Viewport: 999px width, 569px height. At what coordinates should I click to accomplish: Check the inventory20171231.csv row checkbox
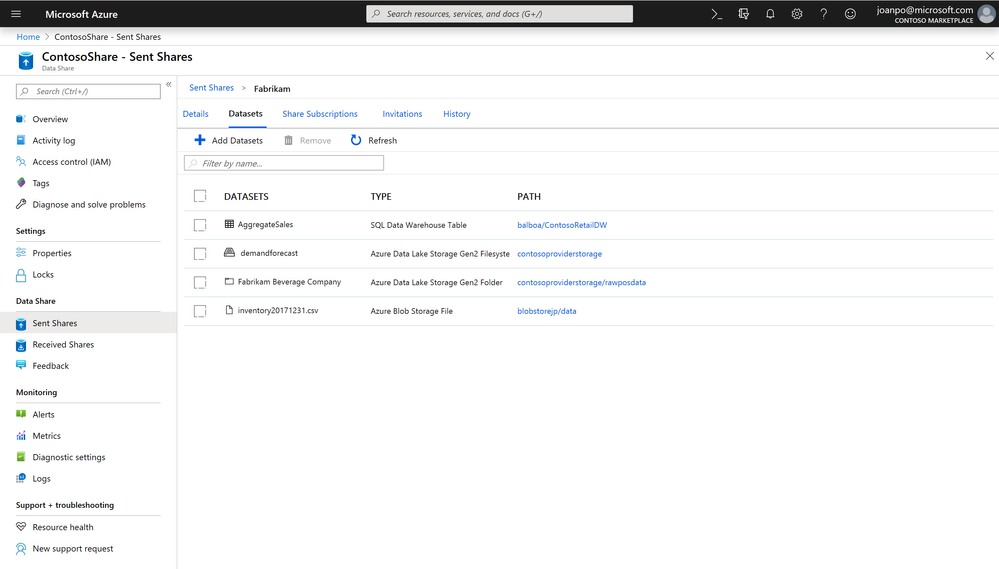pyautogui.click(x=200, y=311)
